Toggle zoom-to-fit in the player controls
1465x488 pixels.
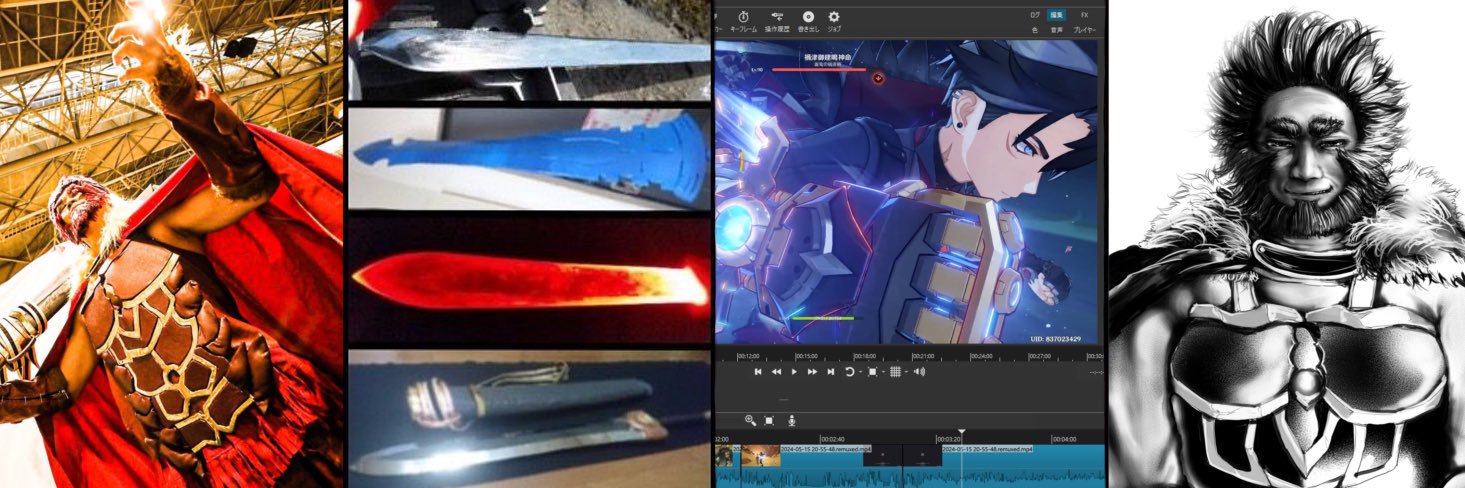tap(872, 372)
